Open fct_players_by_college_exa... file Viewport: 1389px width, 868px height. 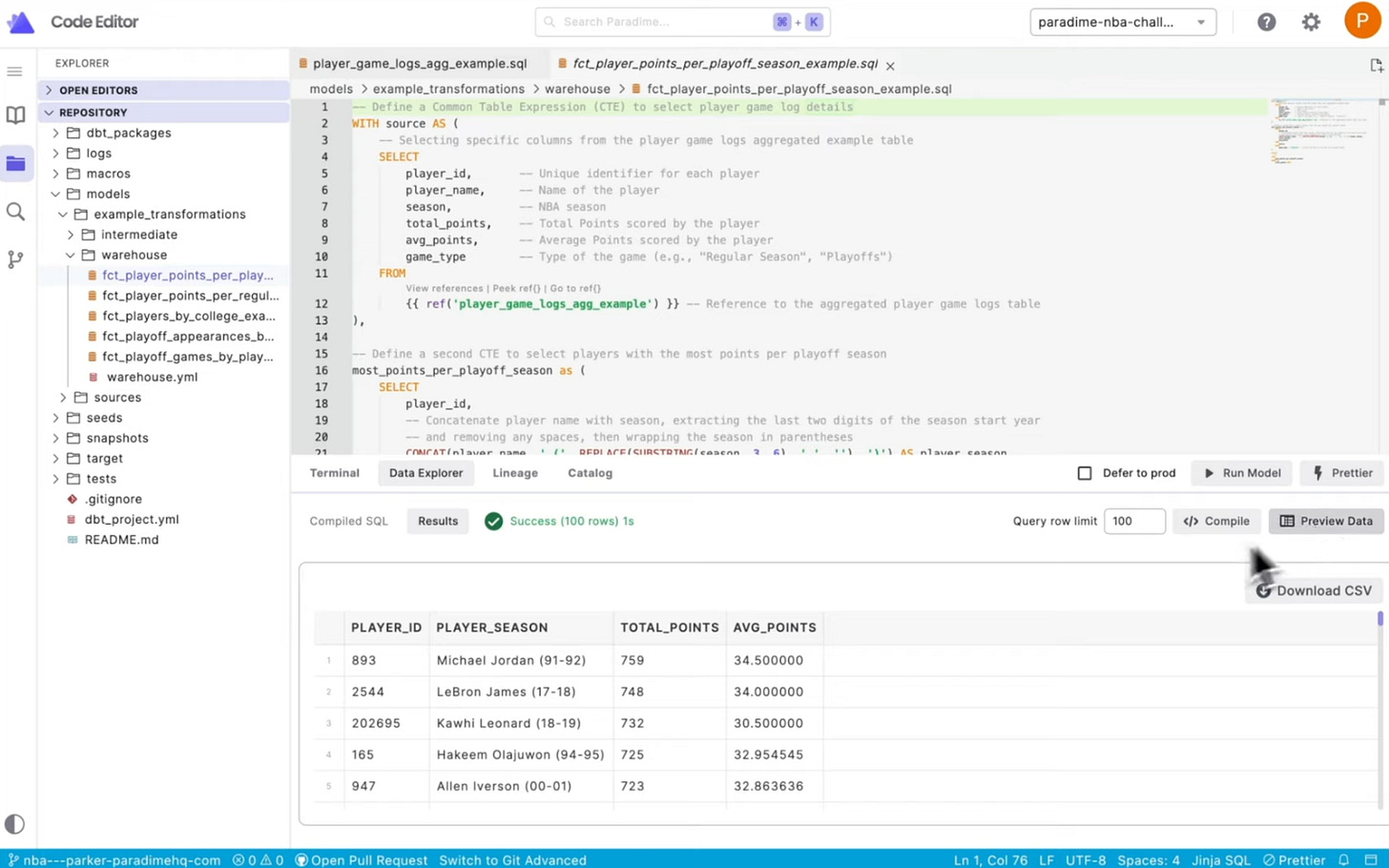[x=189, y=316]
